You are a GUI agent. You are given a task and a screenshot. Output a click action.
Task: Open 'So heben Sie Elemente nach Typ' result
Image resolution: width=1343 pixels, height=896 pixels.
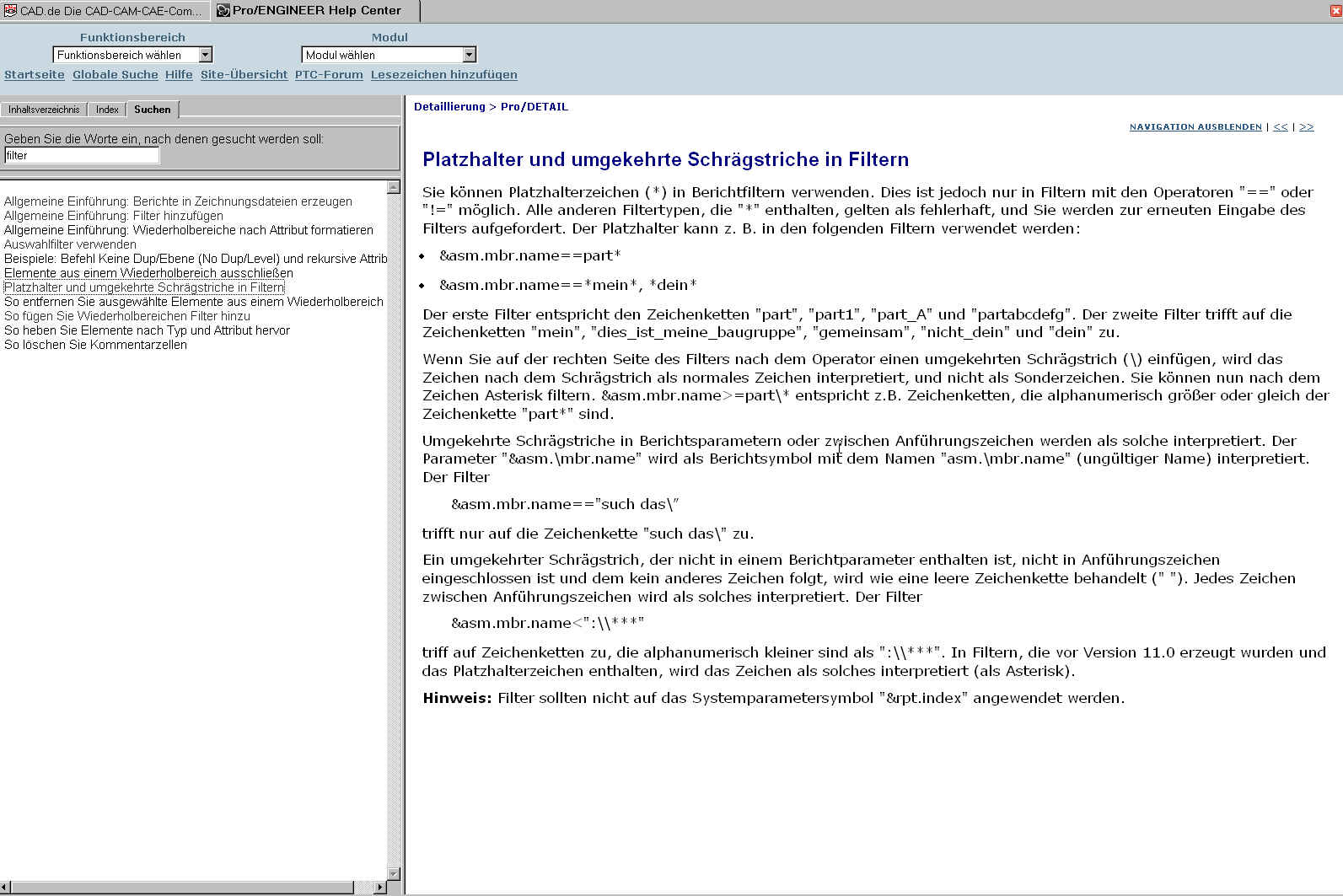[x=147, y=330]
